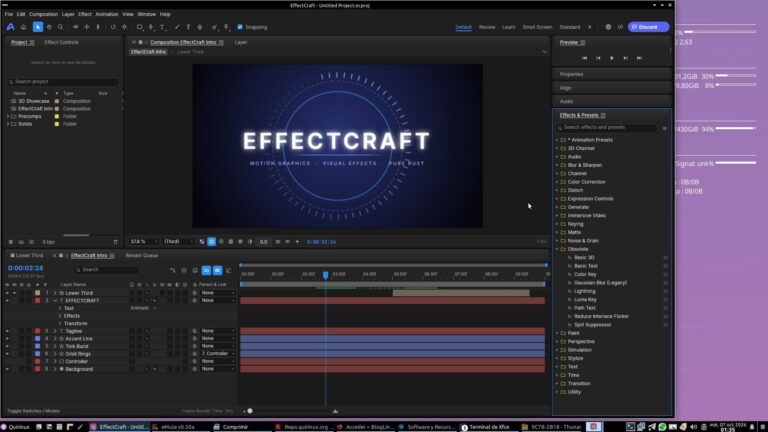Click the graph editor icon in timeline

click(x=229, y=270)
